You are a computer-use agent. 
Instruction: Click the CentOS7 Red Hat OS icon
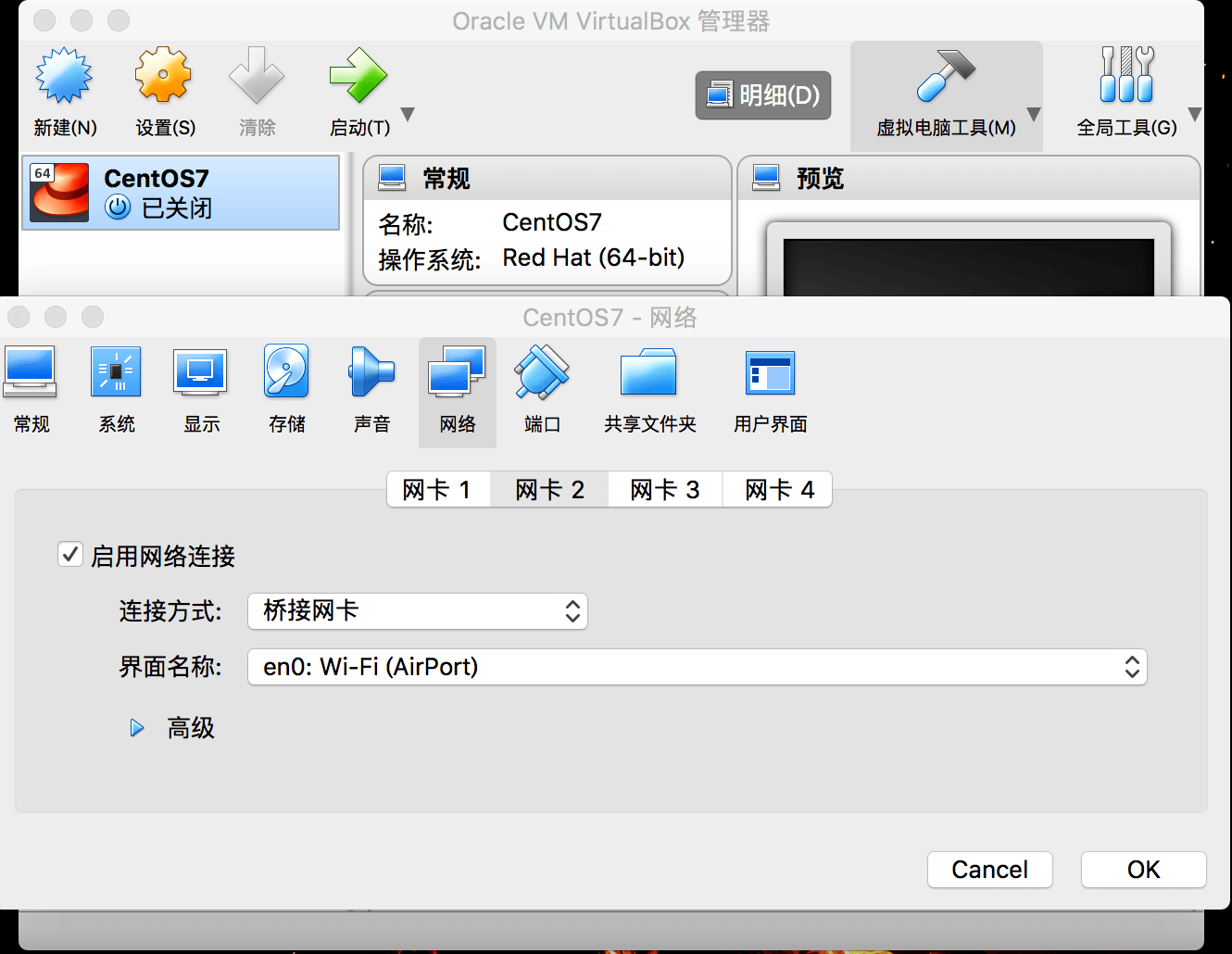[x=59, y=193]
